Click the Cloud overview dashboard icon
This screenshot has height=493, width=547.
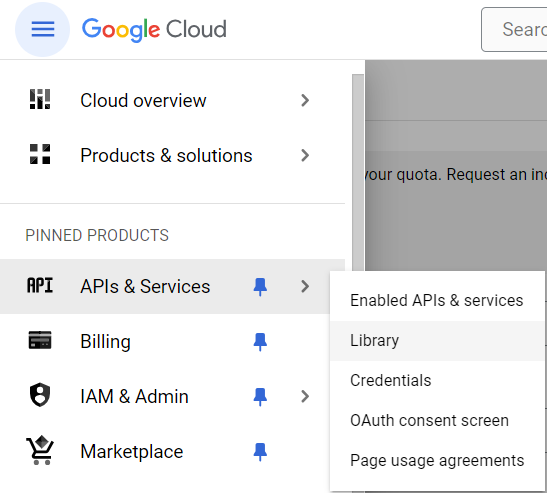40,99
